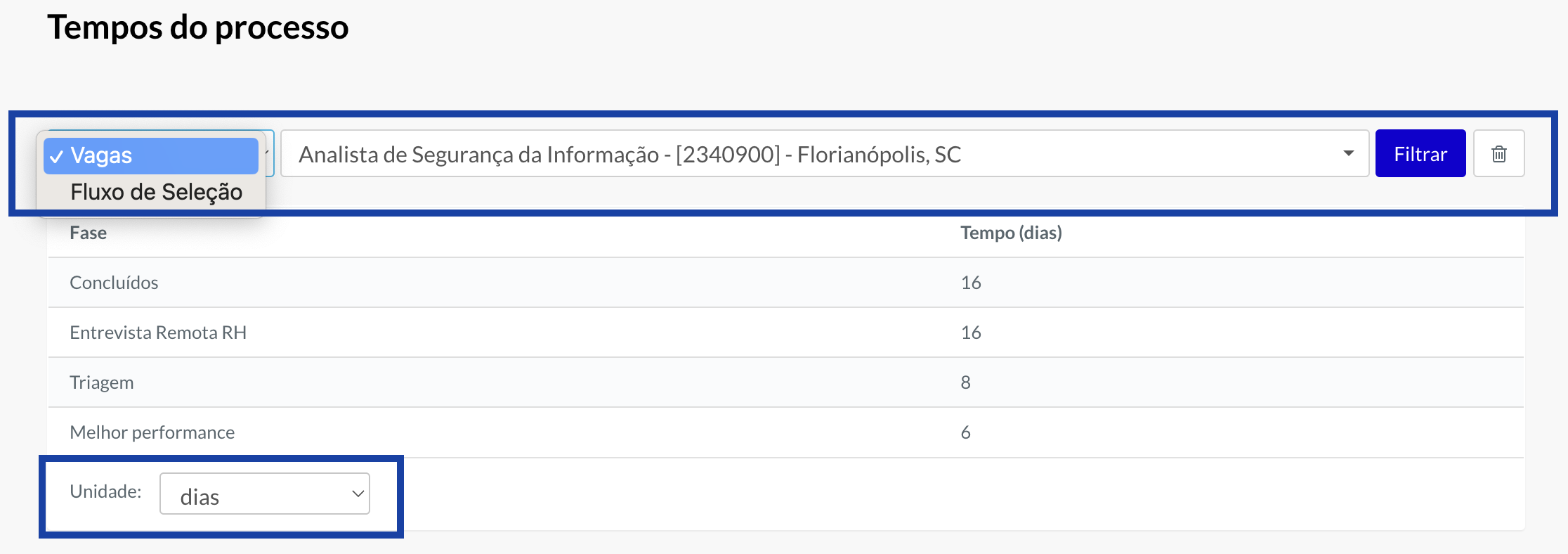Screen dimensions: 1568x554
Task: Click the 16 value in Concluídos row
Action: coord(971,283)
